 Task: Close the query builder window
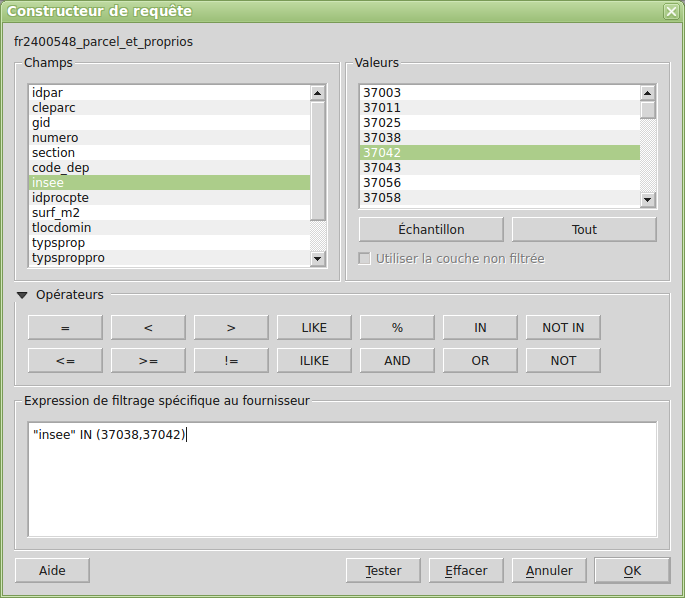[671, 11]
